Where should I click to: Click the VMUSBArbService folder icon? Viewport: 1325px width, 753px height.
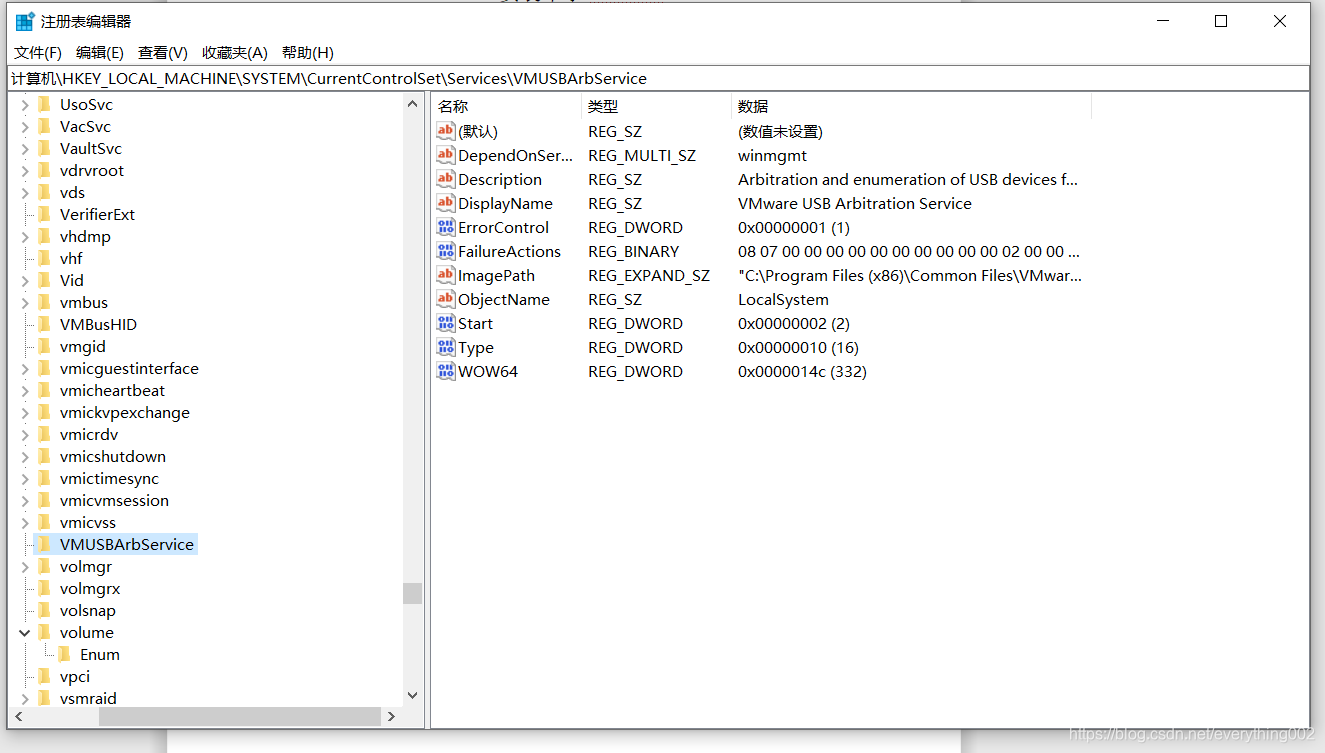[x=44, y=544]
